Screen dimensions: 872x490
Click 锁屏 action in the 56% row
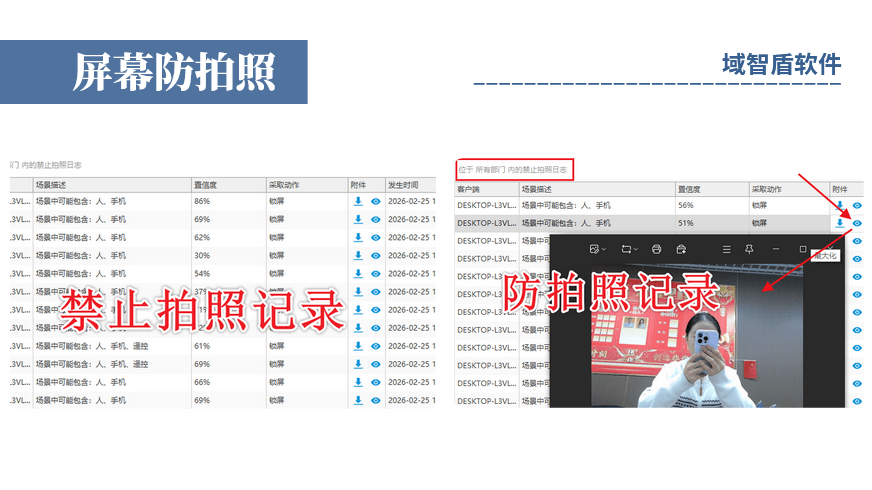tap(759, 205)
